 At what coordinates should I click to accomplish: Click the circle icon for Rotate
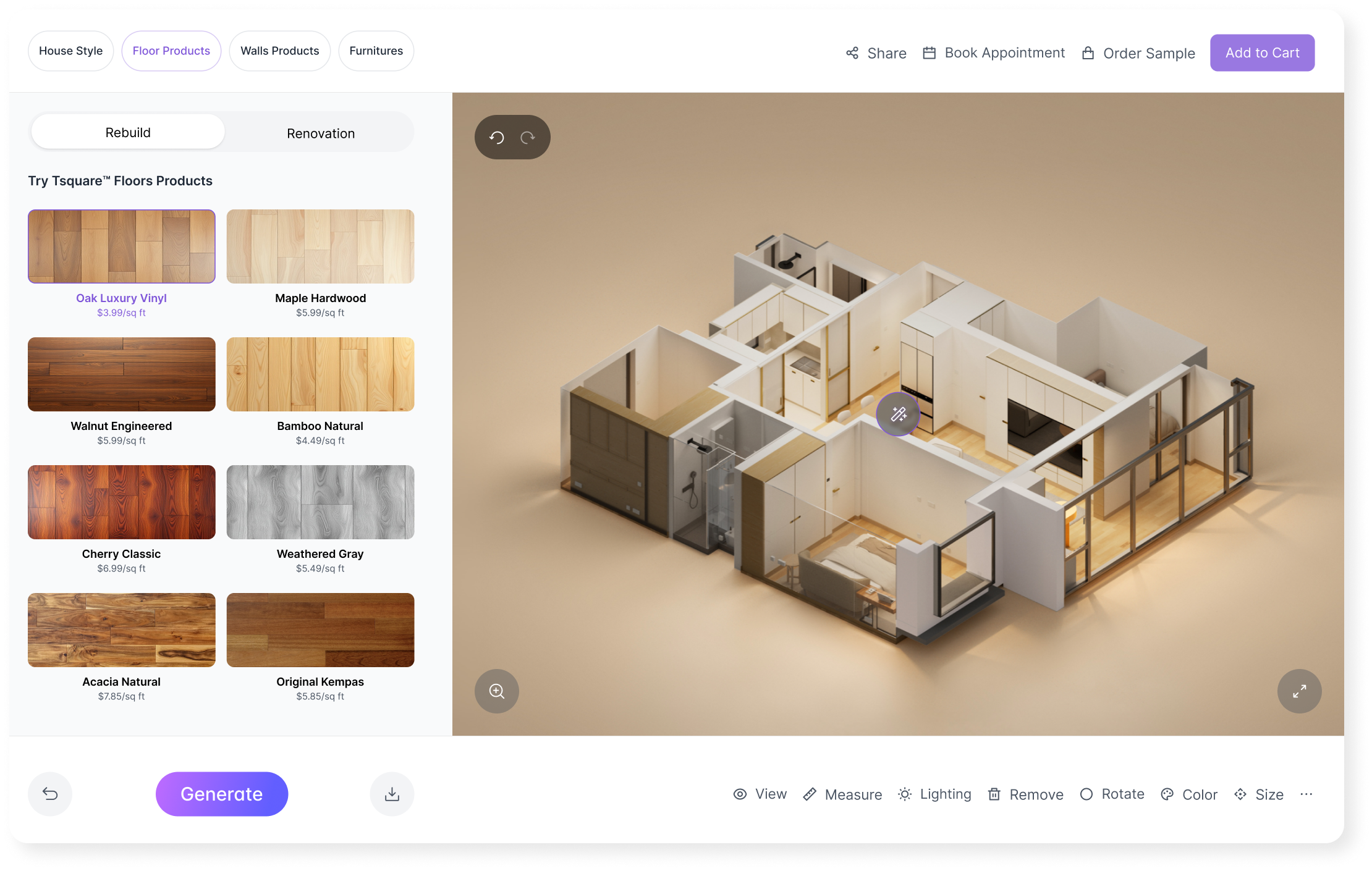pyautogui.click(x=1086, y=794)
